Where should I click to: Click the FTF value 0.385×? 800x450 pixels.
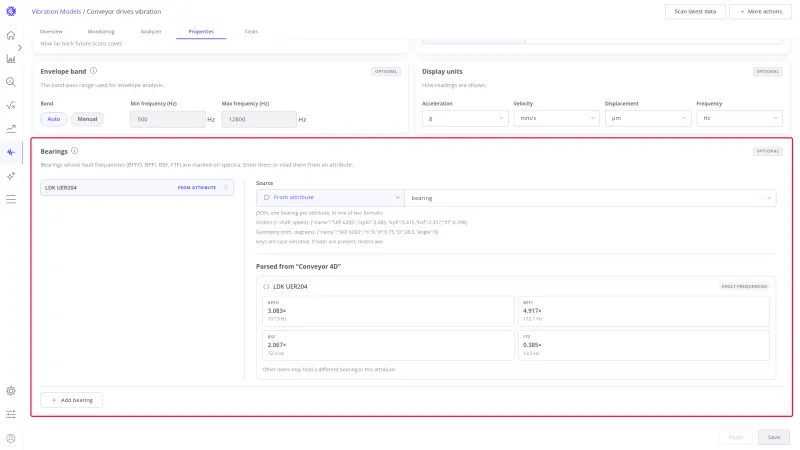pyautogui.click(x=532, y=345)
